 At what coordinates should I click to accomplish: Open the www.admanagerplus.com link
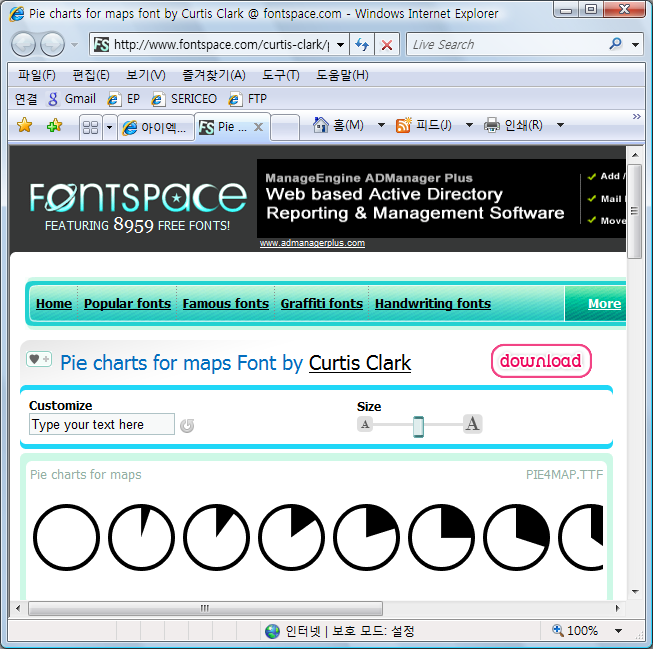click(312, 243)
